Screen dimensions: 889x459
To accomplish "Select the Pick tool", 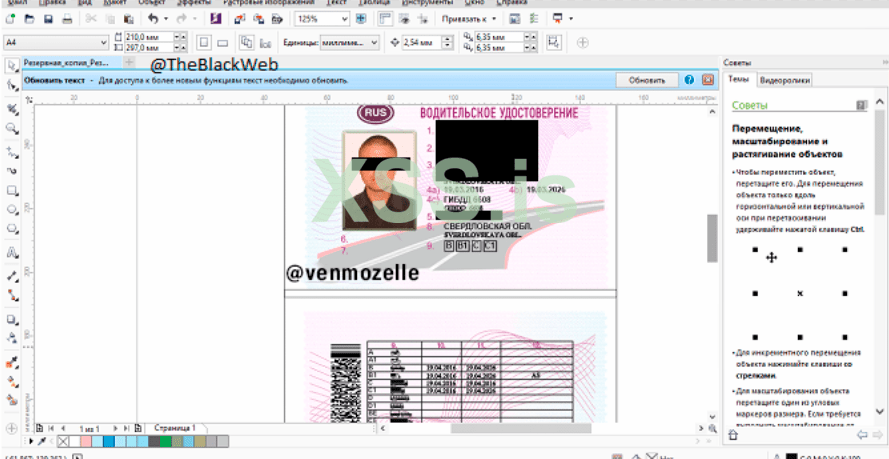I will click(x=12, y=65).
